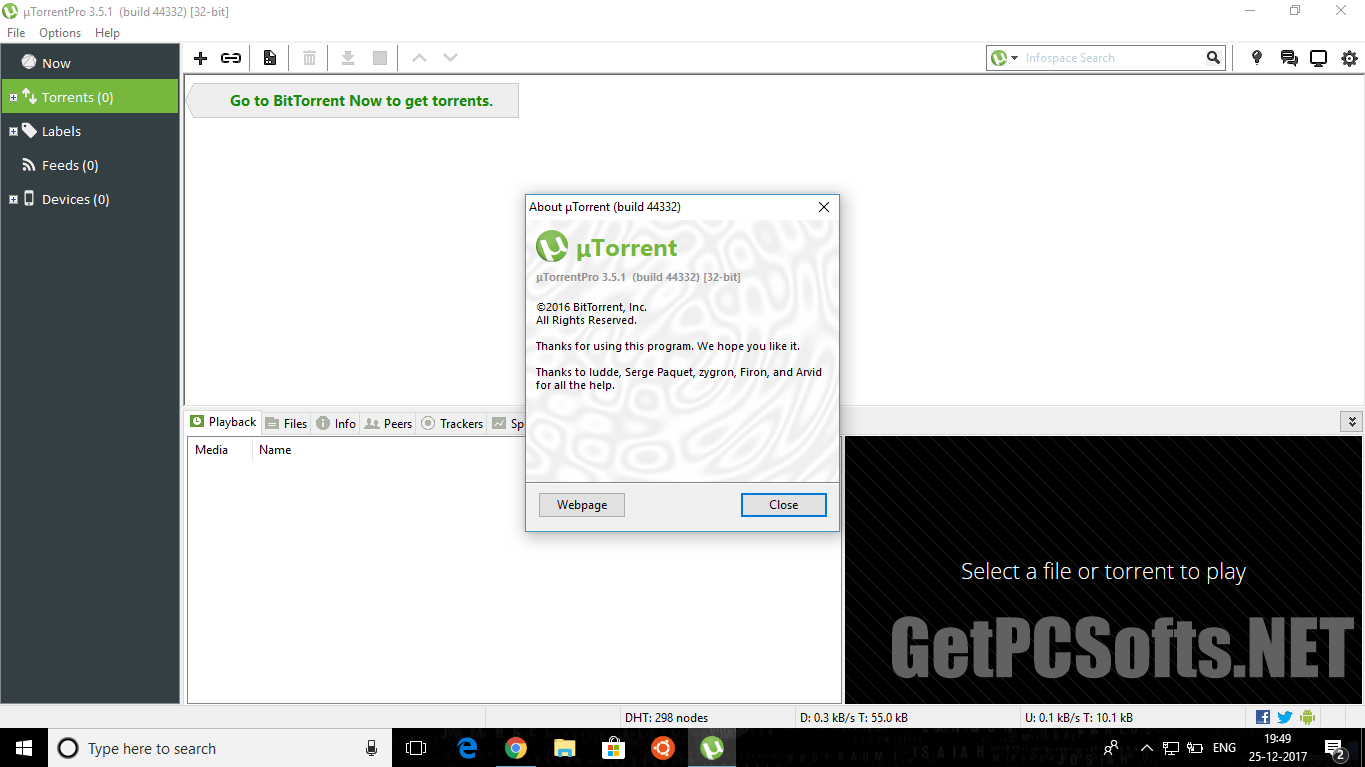Click the Media column header
The height and width of the screenshot is (767, 1365).
coord(220,450)
